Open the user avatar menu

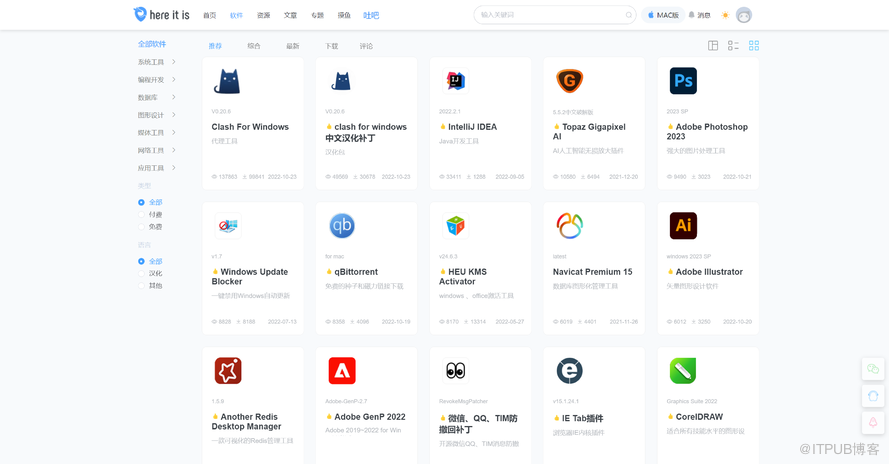(744, 15)
